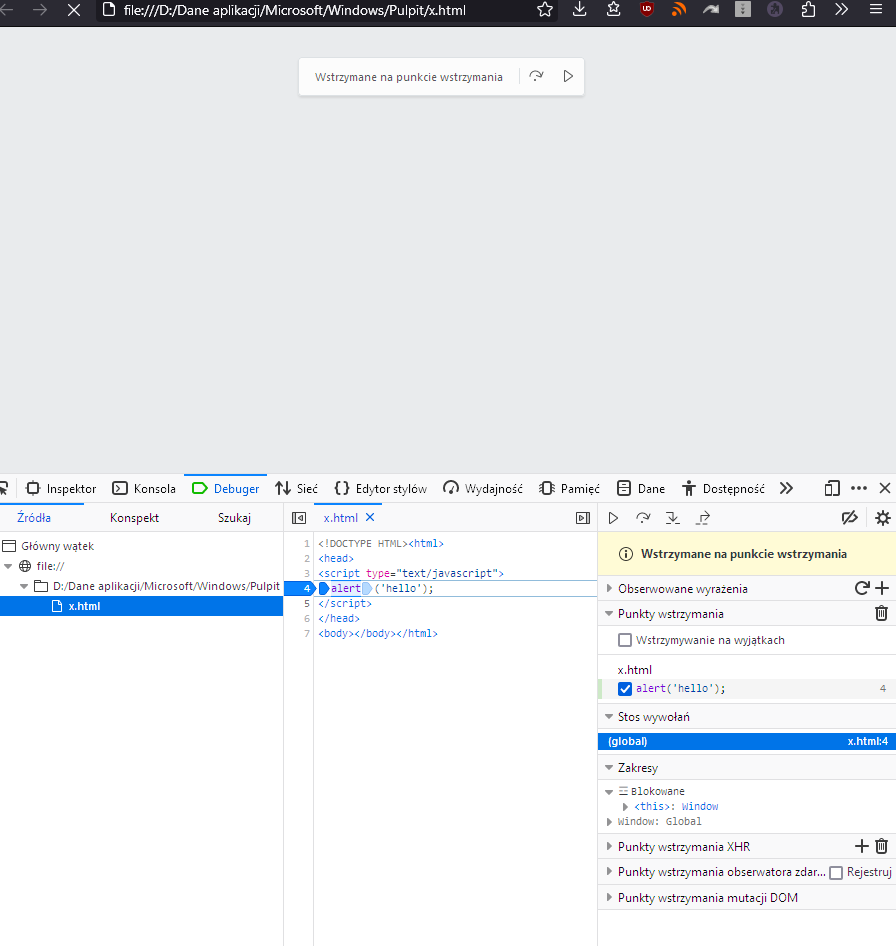Toggle responsive design mode icon
The width and height of the screenshot is (896, 946).
click(x=832, y=488)
